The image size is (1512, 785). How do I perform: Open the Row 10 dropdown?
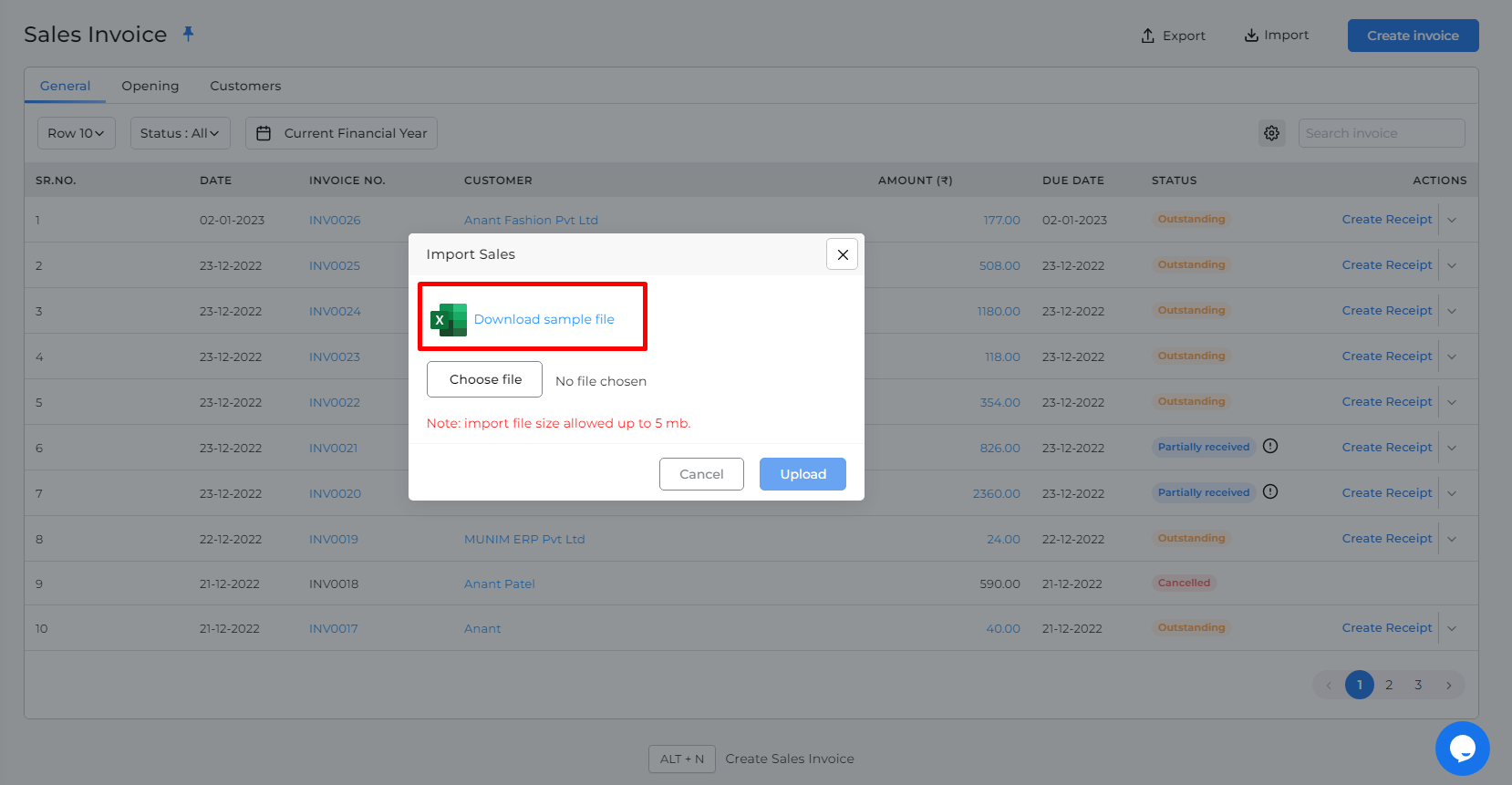coord(76,133)
